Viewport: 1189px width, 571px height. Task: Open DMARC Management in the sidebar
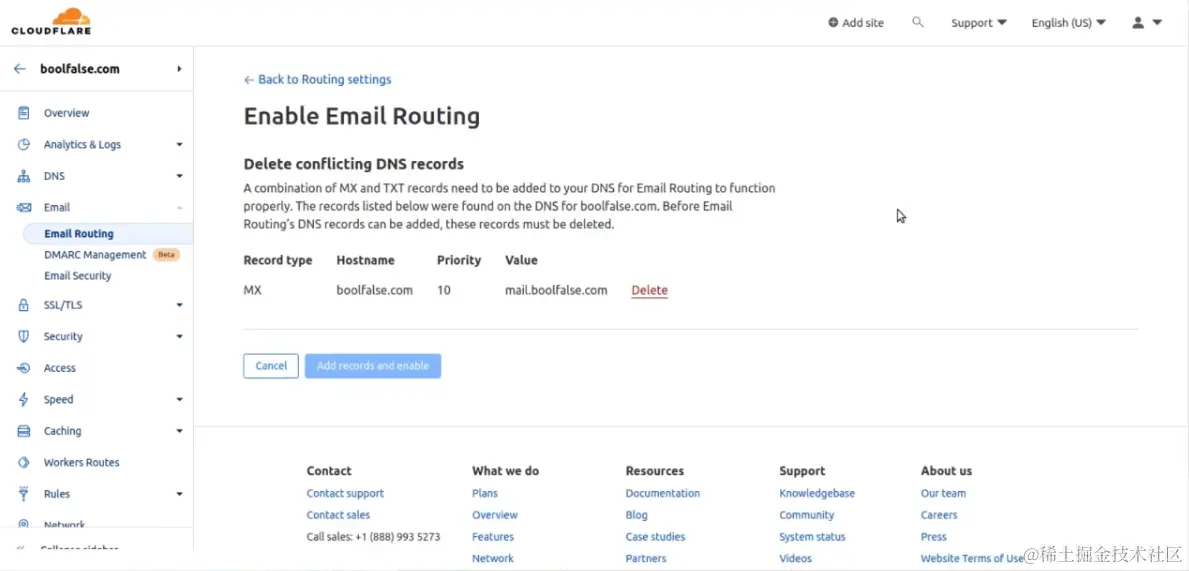[95, 255]
